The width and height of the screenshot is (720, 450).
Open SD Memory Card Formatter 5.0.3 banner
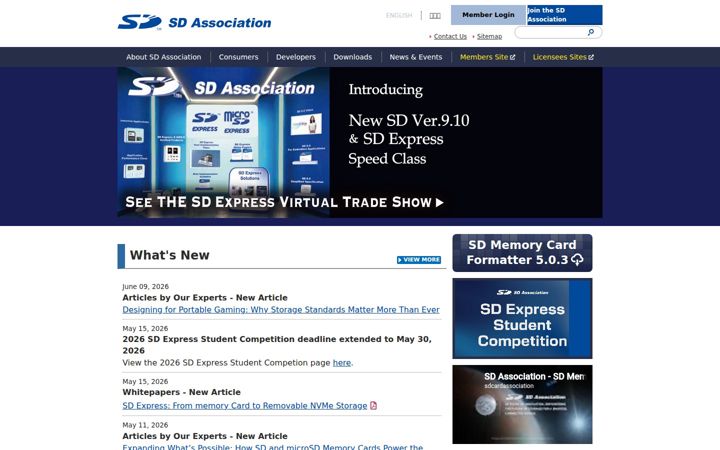522,253
